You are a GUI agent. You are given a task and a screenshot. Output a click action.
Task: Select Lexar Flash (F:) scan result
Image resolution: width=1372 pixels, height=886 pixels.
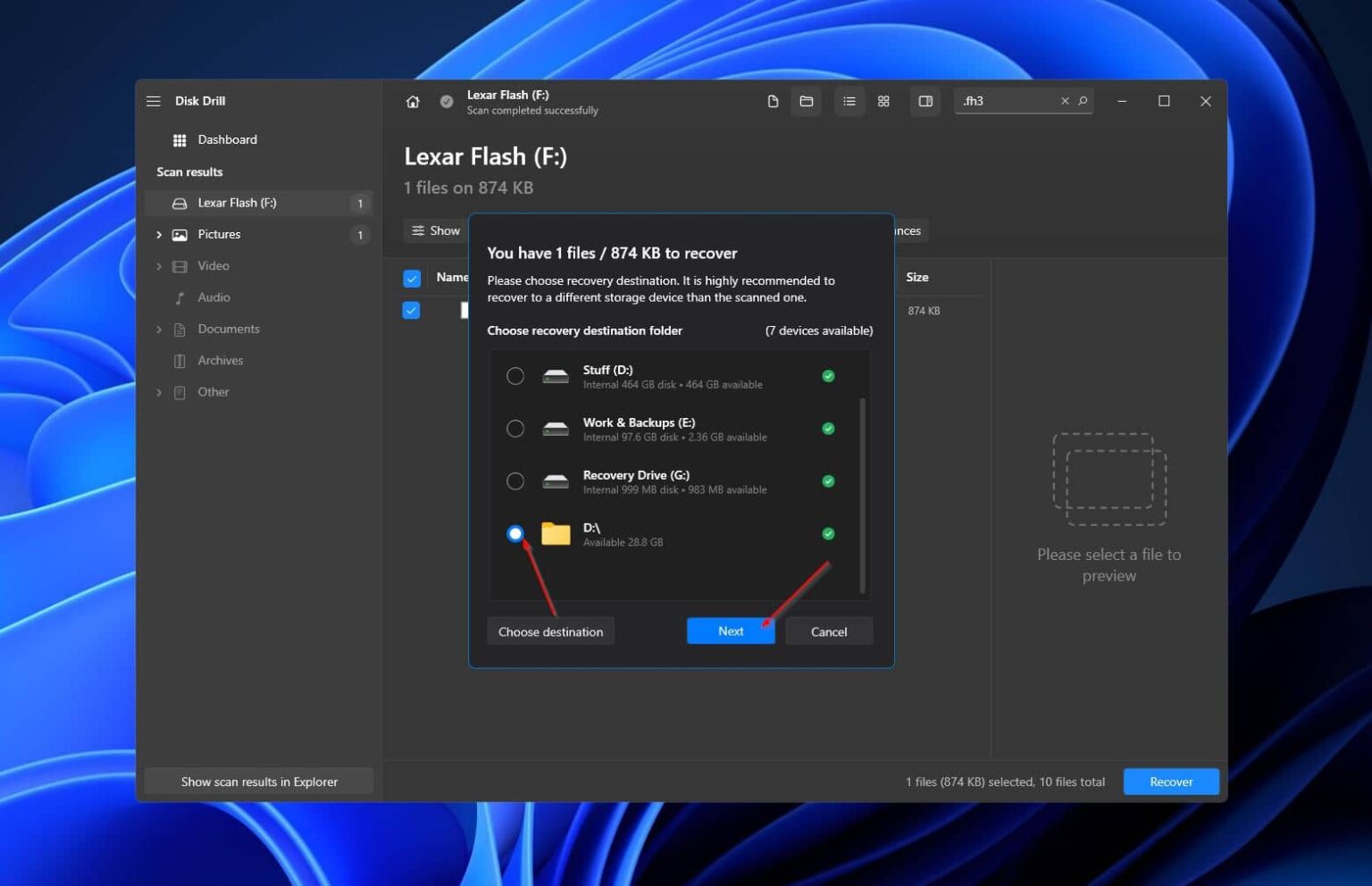click(x=237, y=204)
